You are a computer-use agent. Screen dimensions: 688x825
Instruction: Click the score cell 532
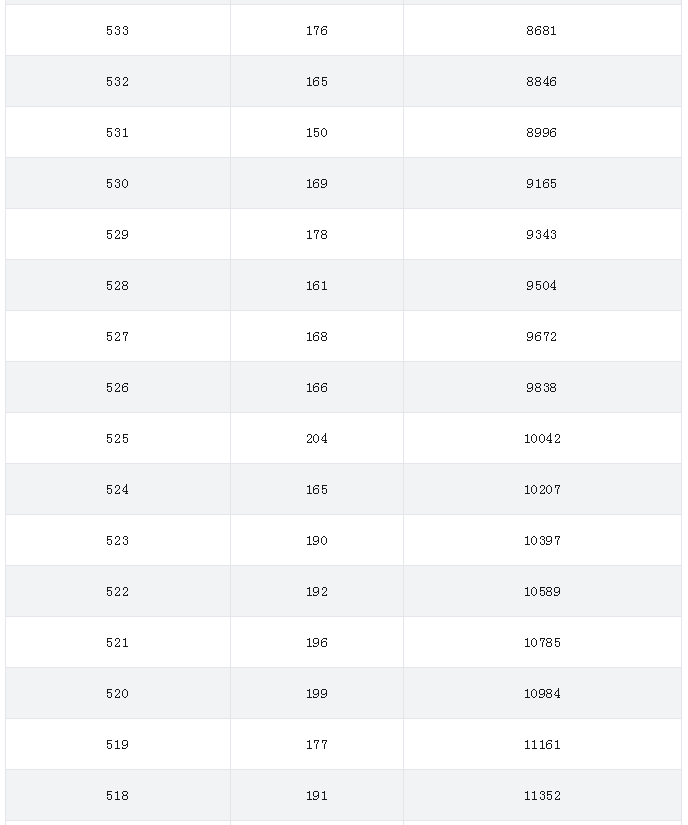click(117, 82)
